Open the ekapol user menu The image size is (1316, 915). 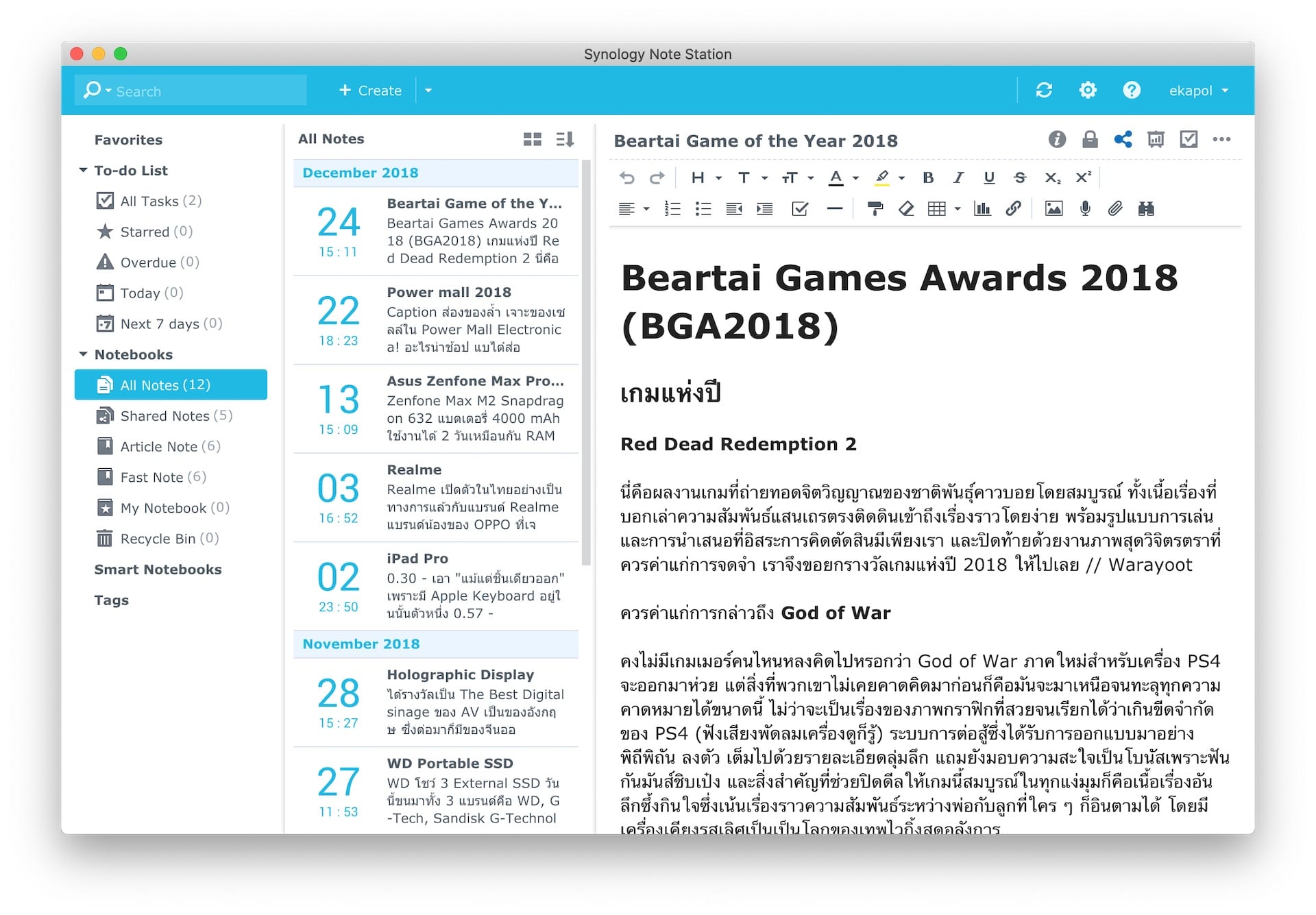[1198, 90]
